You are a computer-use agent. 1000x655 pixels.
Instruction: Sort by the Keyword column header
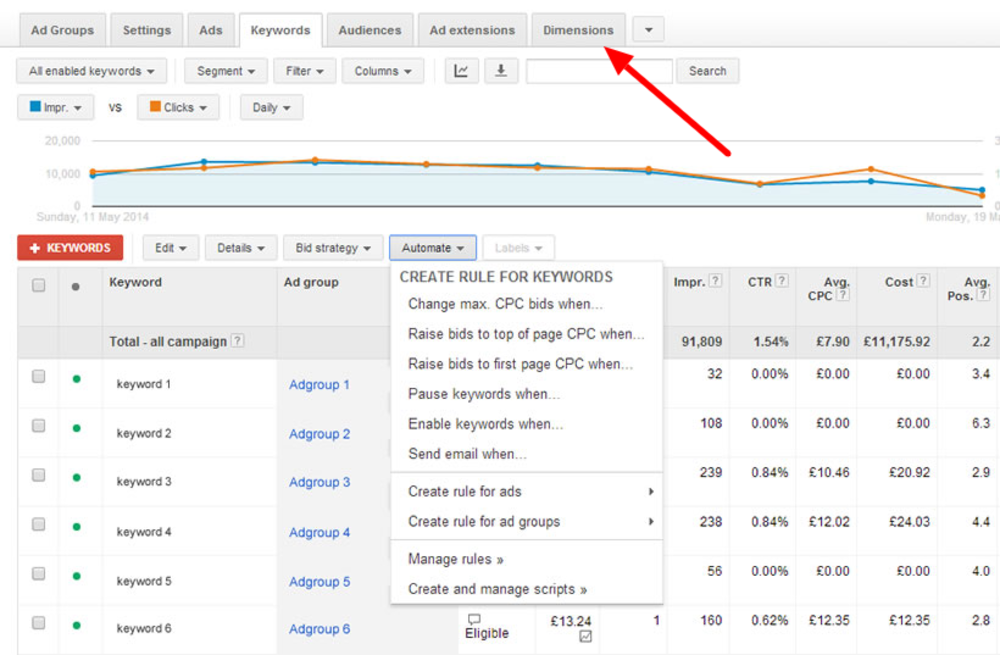click(x=135, y=282)
